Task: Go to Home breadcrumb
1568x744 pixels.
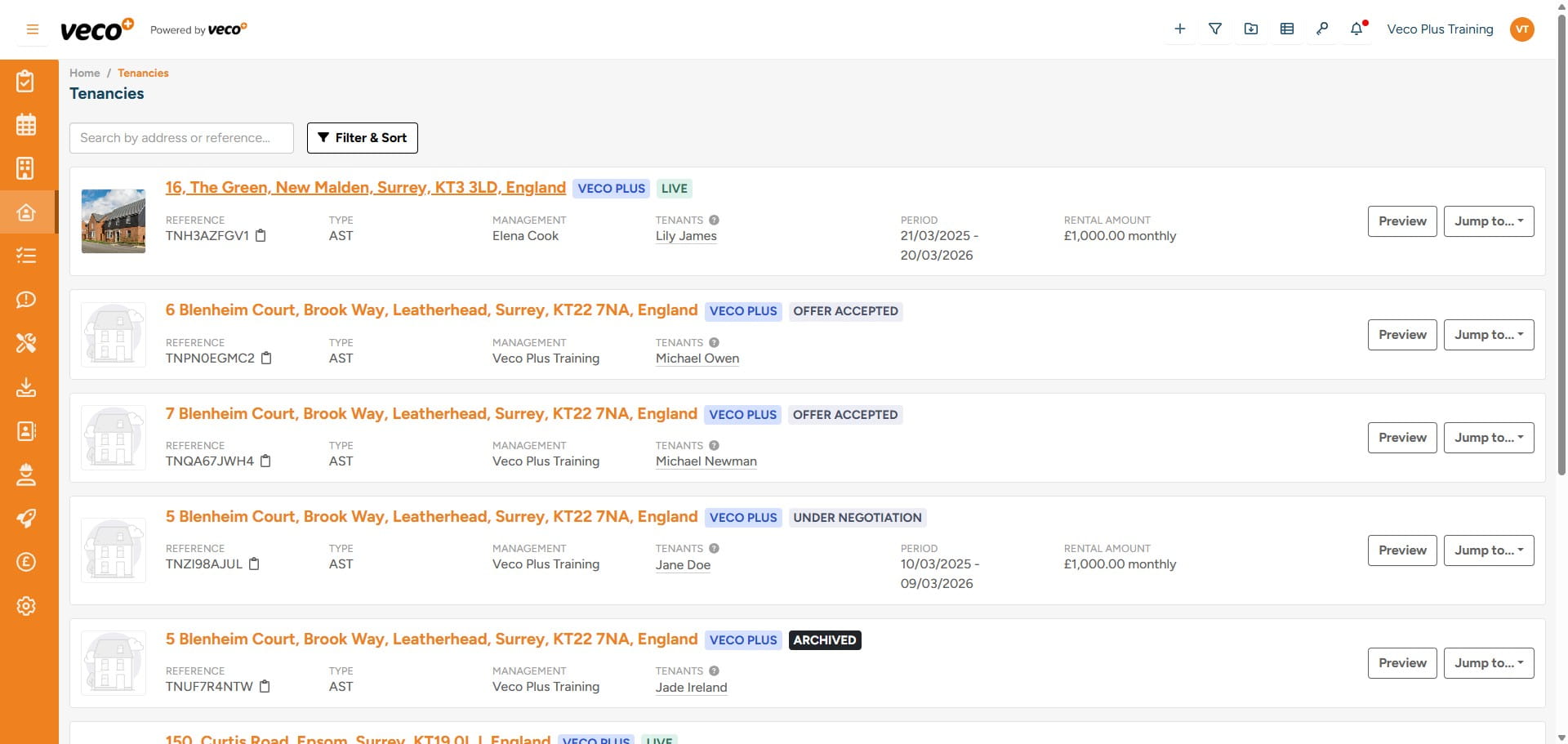Action: [x=84, y=73]
